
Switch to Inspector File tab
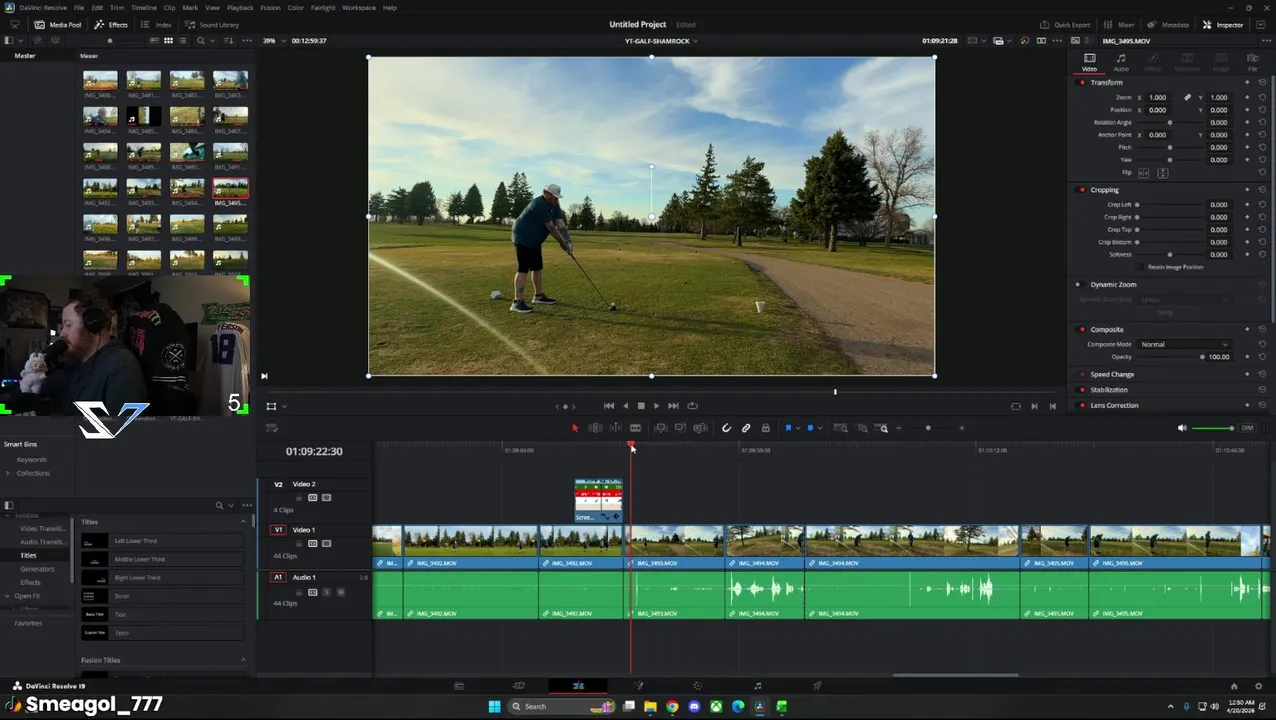point(1252,62)
